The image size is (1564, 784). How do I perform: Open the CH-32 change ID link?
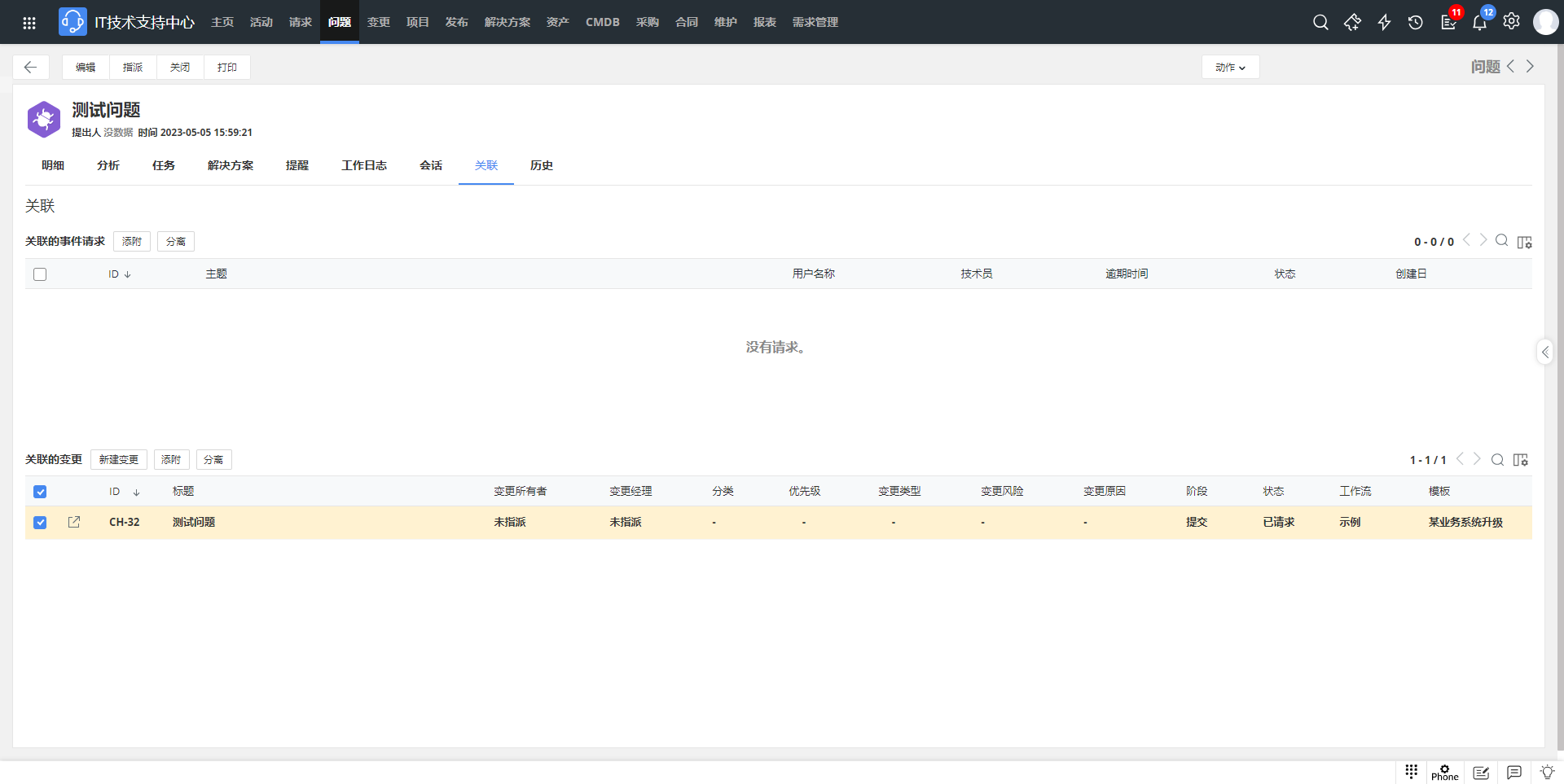[x=125, y=522]
